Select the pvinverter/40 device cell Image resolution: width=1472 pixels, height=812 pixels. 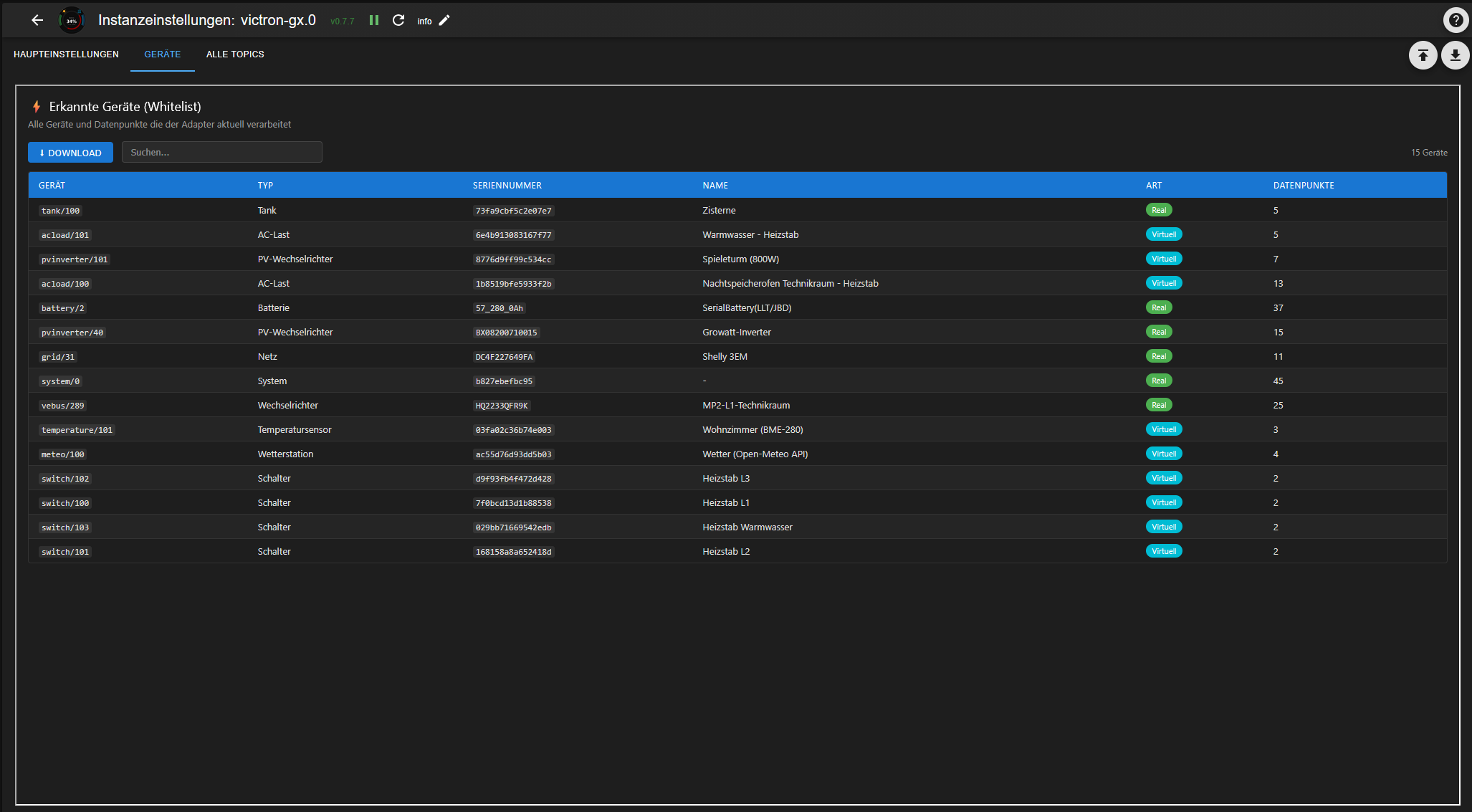tap(72, 333)
